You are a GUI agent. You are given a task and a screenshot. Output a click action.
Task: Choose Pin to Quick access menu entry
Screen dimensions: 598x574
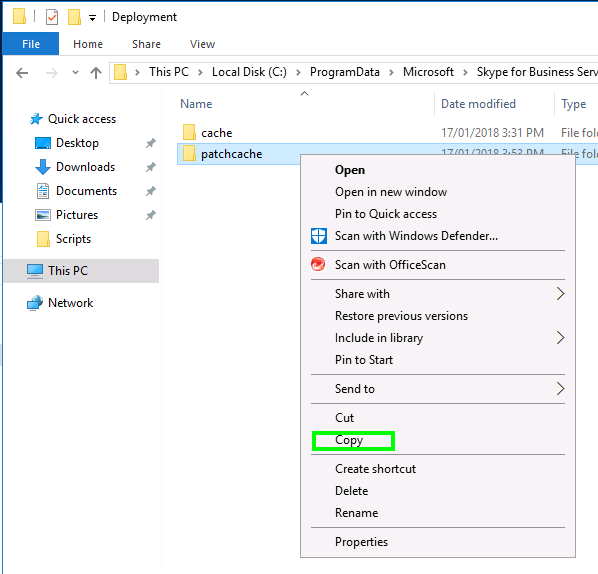[x=386, y=214]
